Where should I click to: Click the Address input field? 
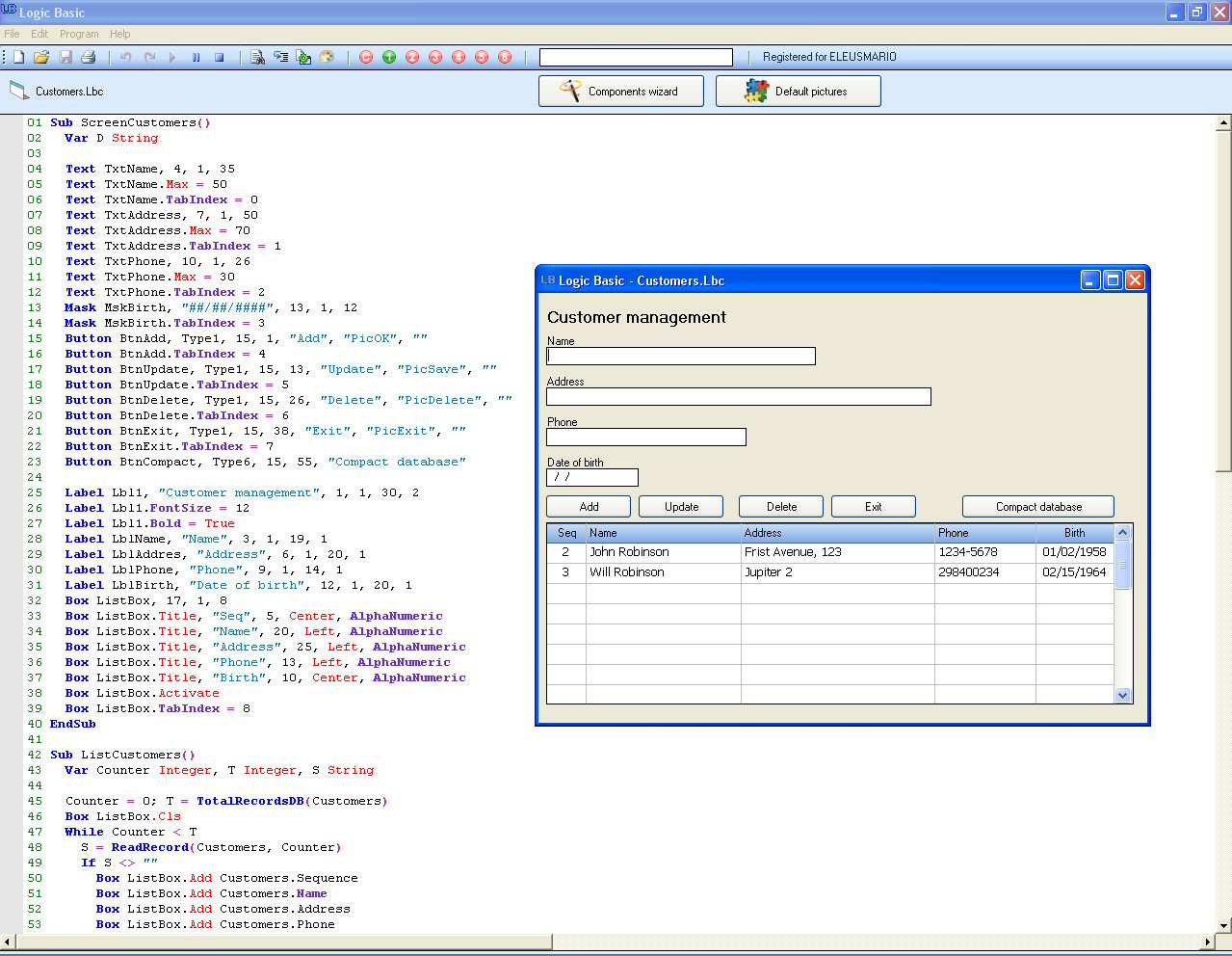point(739,397)
